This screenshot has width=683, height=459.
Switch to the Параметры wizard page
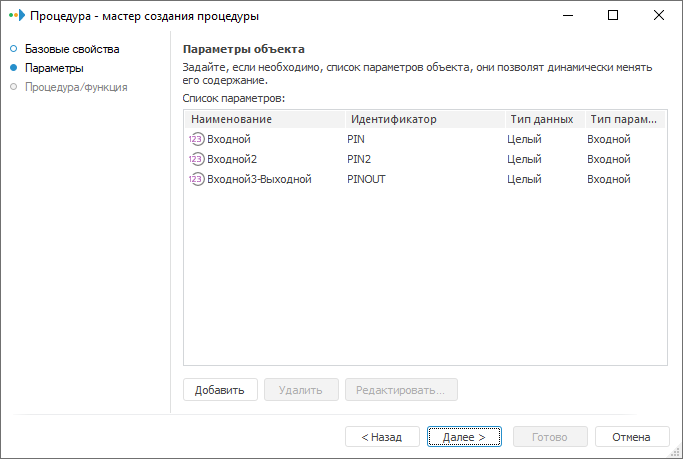click(54, 68)
